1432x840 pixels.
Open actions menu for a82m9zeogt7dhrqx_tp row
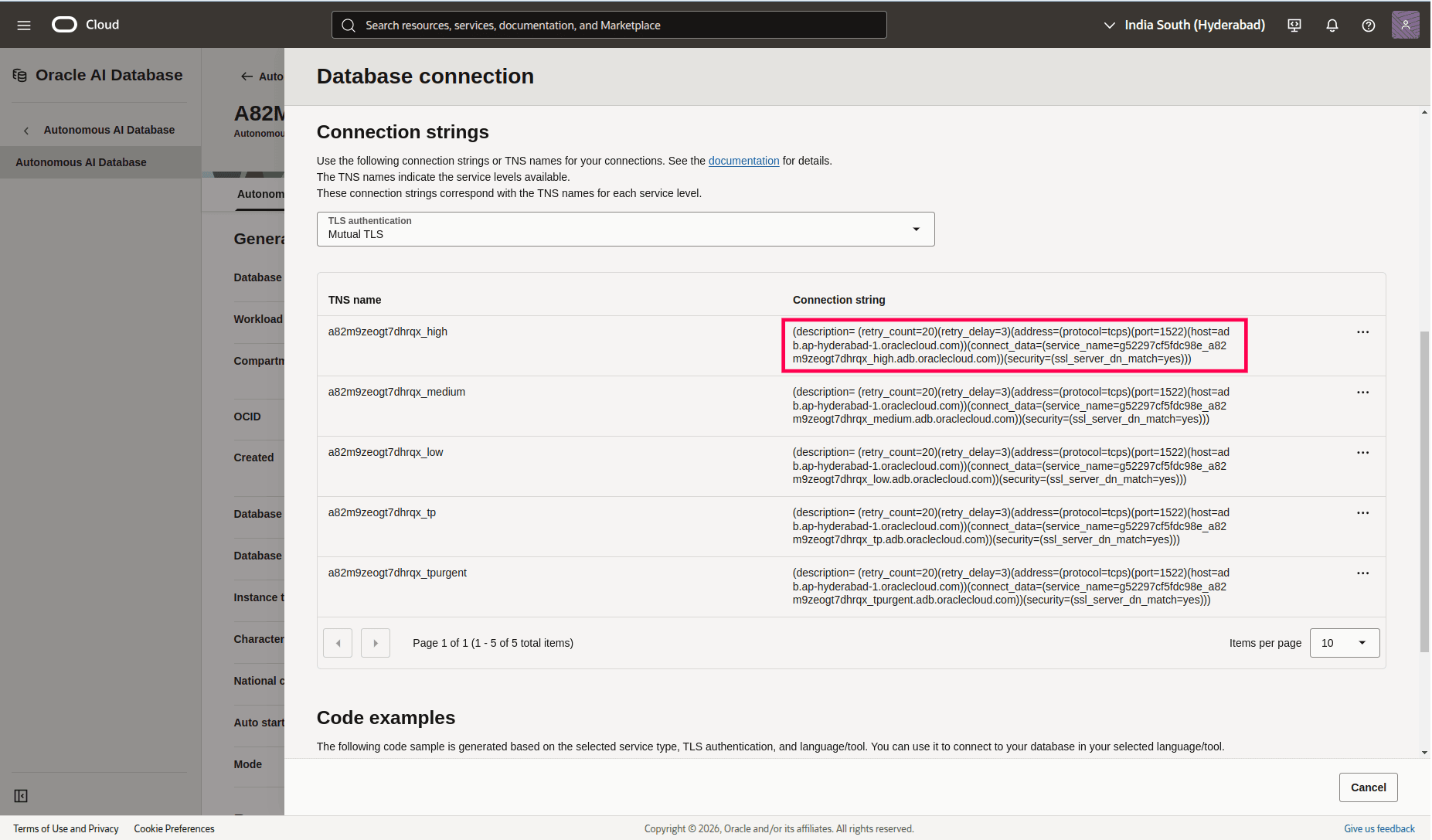point(1363,513)
